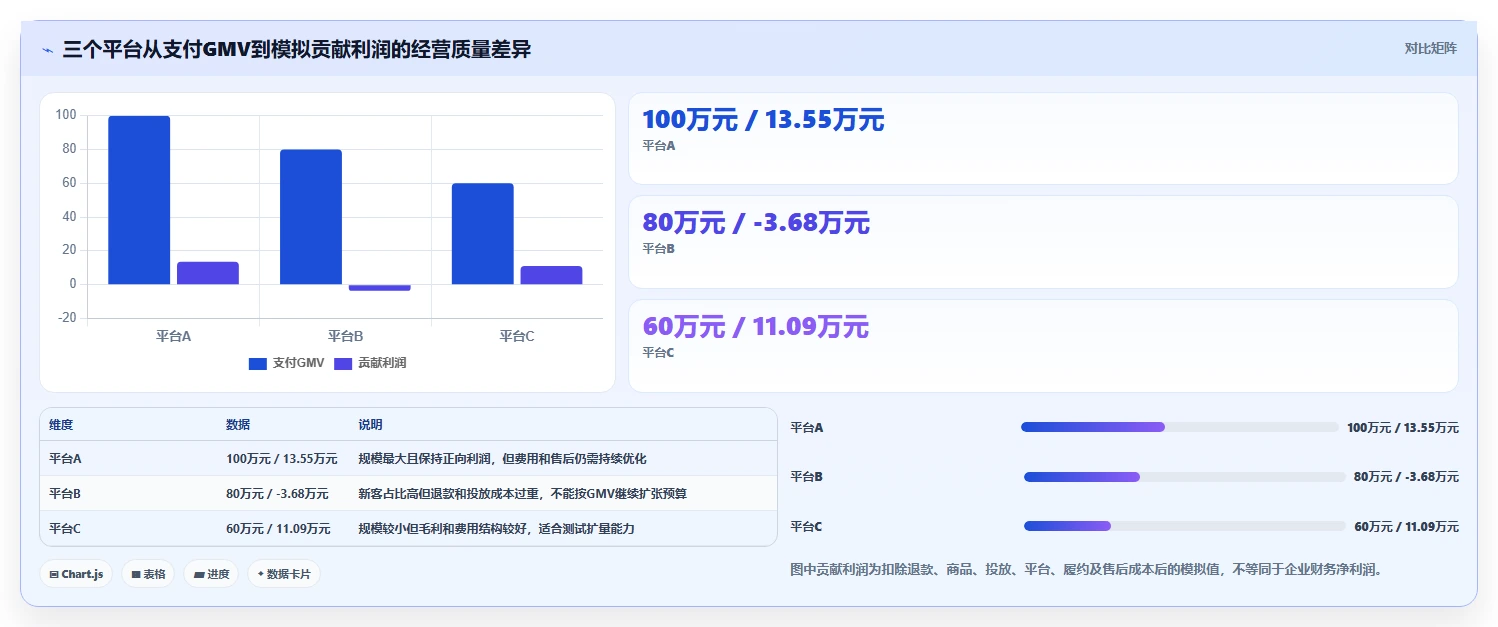Click the 对比矩阵 label
Viewport: 1498px width, 627px height.
[x=1431, y=48]
